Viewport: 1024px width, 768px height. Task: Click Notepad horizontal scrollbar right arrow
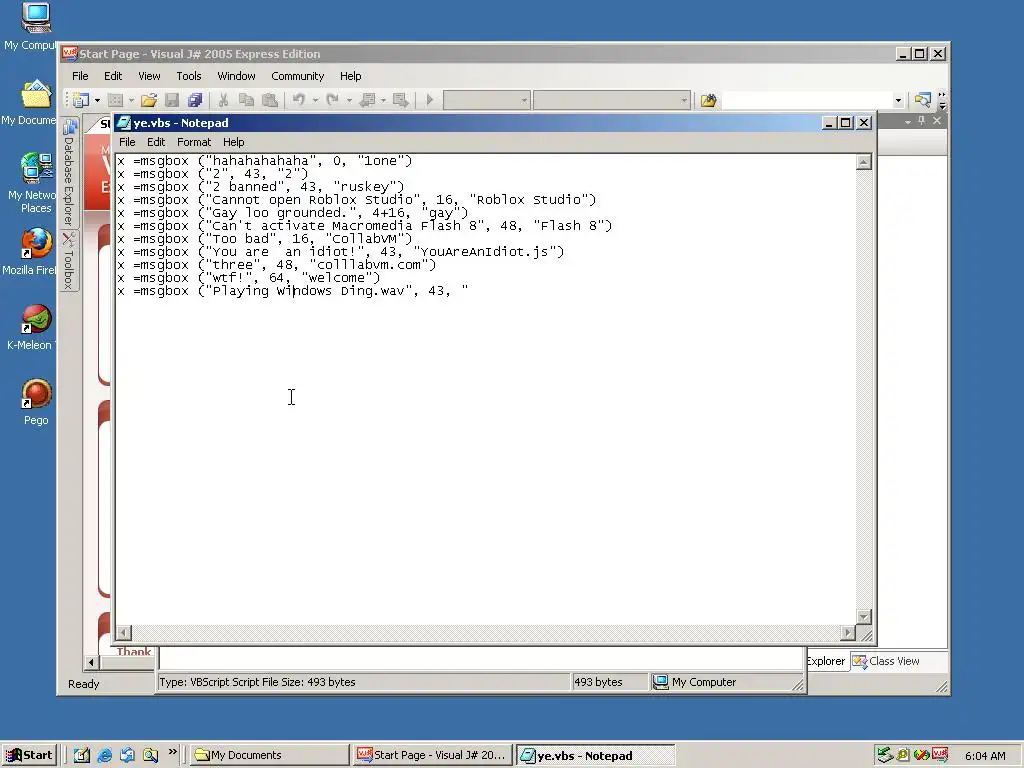(848, 632)
